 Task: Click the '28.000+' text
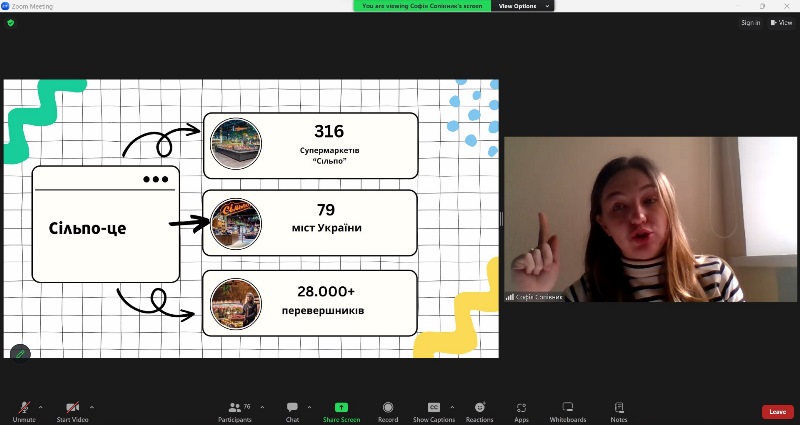pos(326,291)
